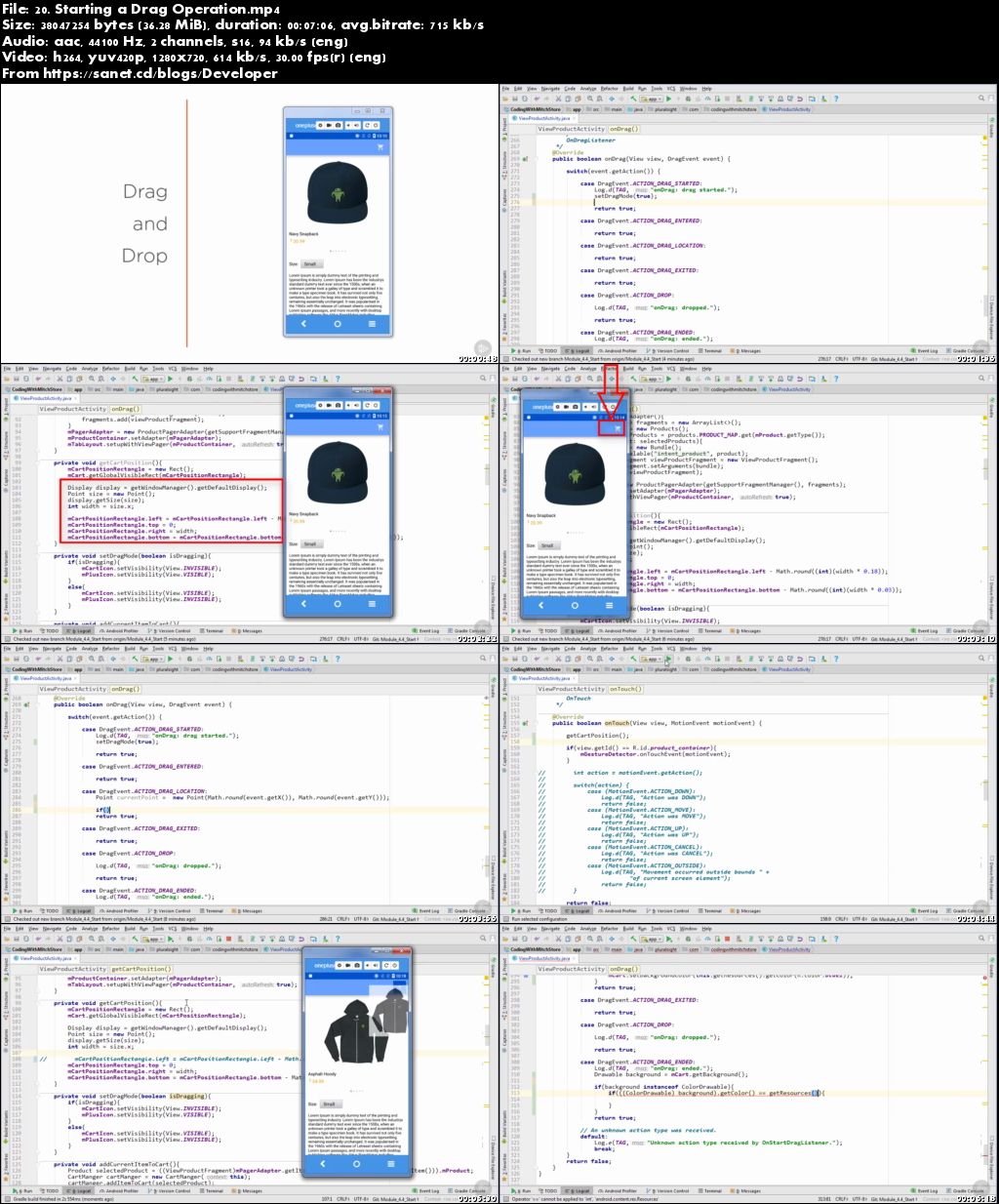The height and width of the screenshot is (1204, 999).
Task: Open Project tool window in 00:01:36 frame
Action: pyautogui.click(x=504, y=128)
